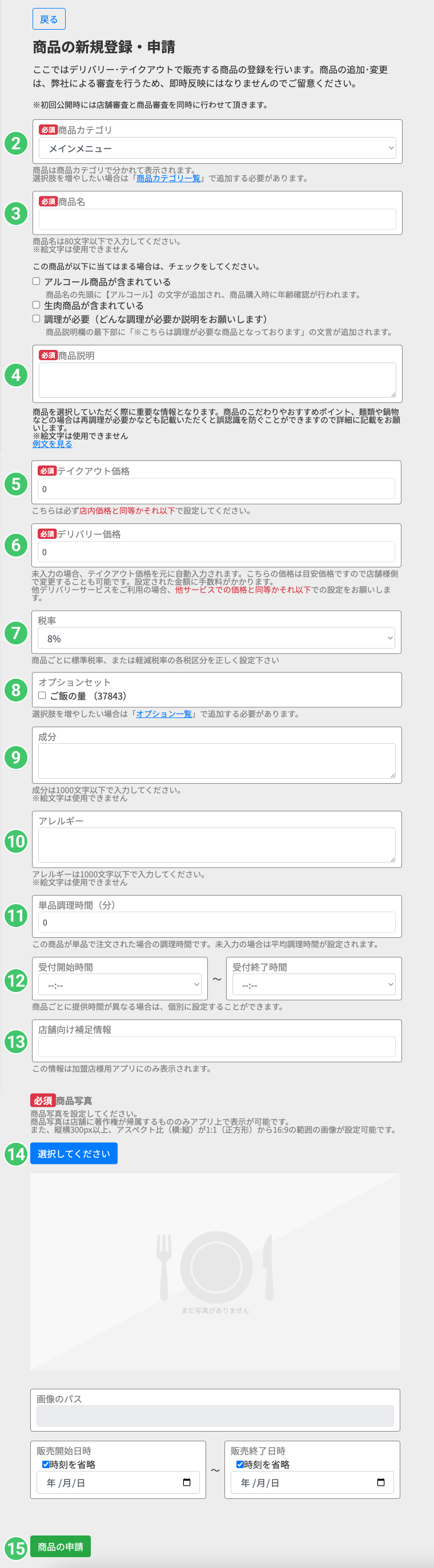Click the placeholder plate image thumbnail
Viewport: 434px width, 1568px height.
[x=215, y=1272]
